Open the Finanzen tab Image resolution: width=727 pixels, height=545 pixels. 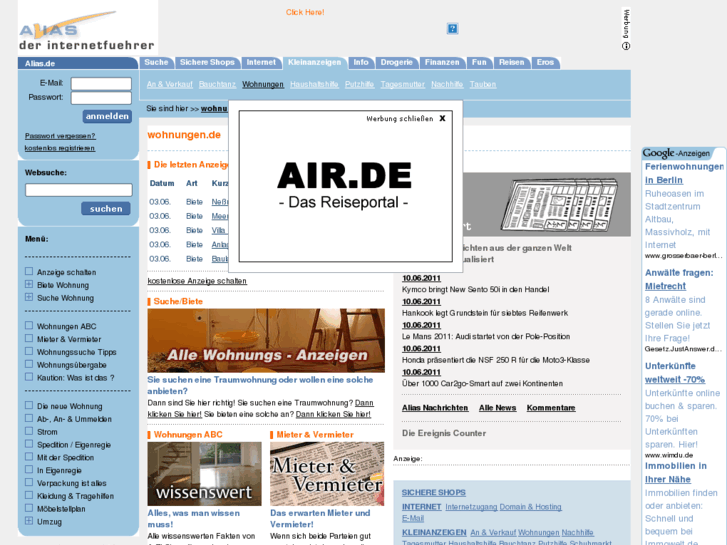(x=442, y=63)
